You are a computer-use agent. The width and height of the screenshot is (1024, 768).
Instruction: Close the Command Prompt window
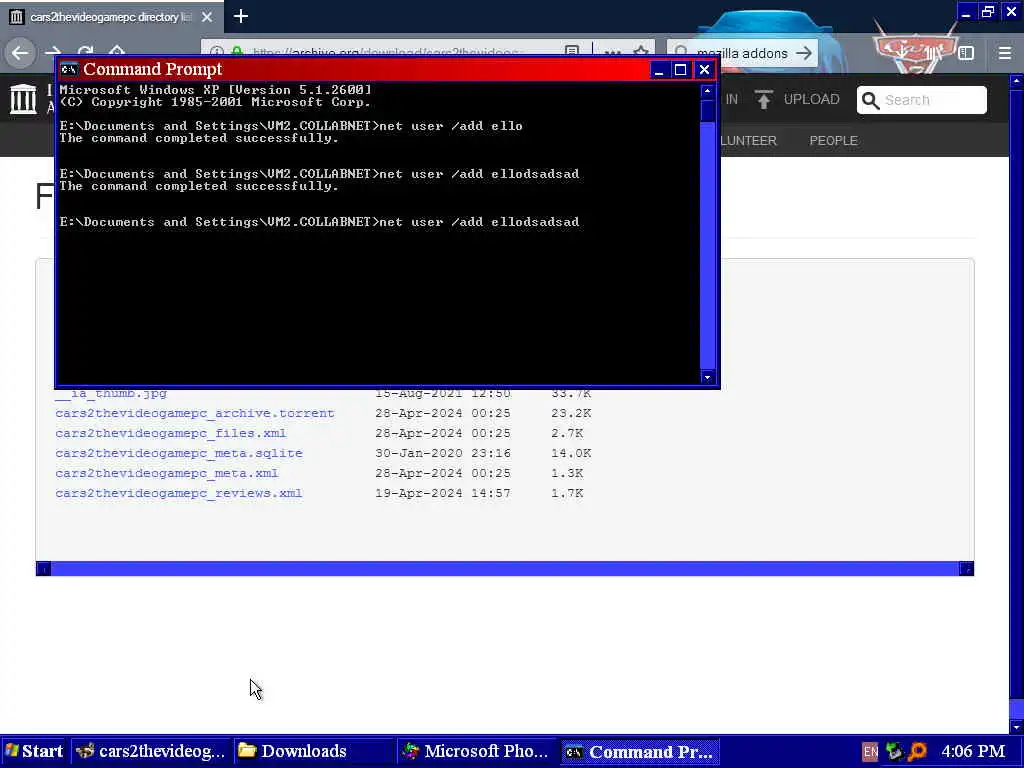[x=704, y=70]
